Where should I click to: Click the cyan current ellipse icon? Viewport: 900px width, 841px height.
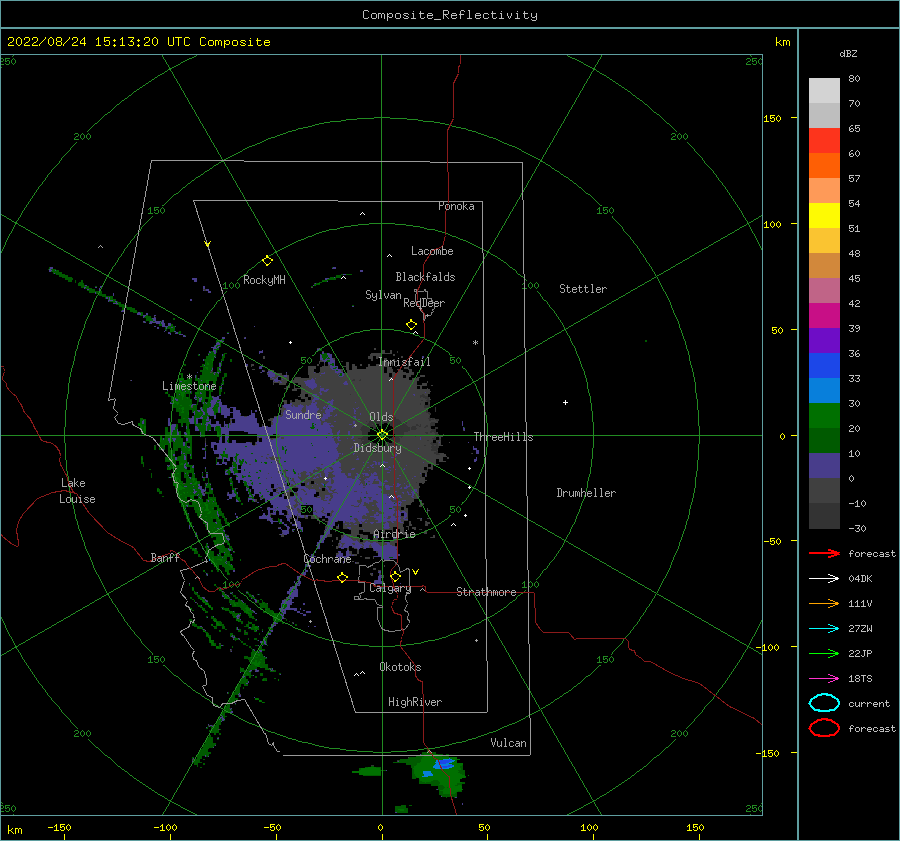[824, 703]
